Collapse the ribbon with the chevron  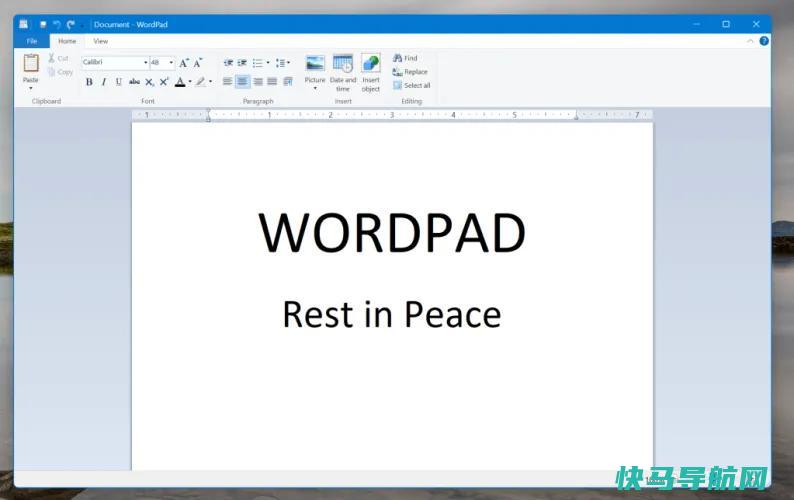tap(750, 41)
